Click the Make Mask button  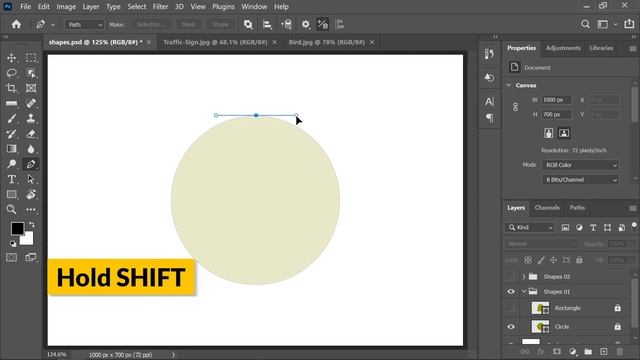click(x=188, y=24)
